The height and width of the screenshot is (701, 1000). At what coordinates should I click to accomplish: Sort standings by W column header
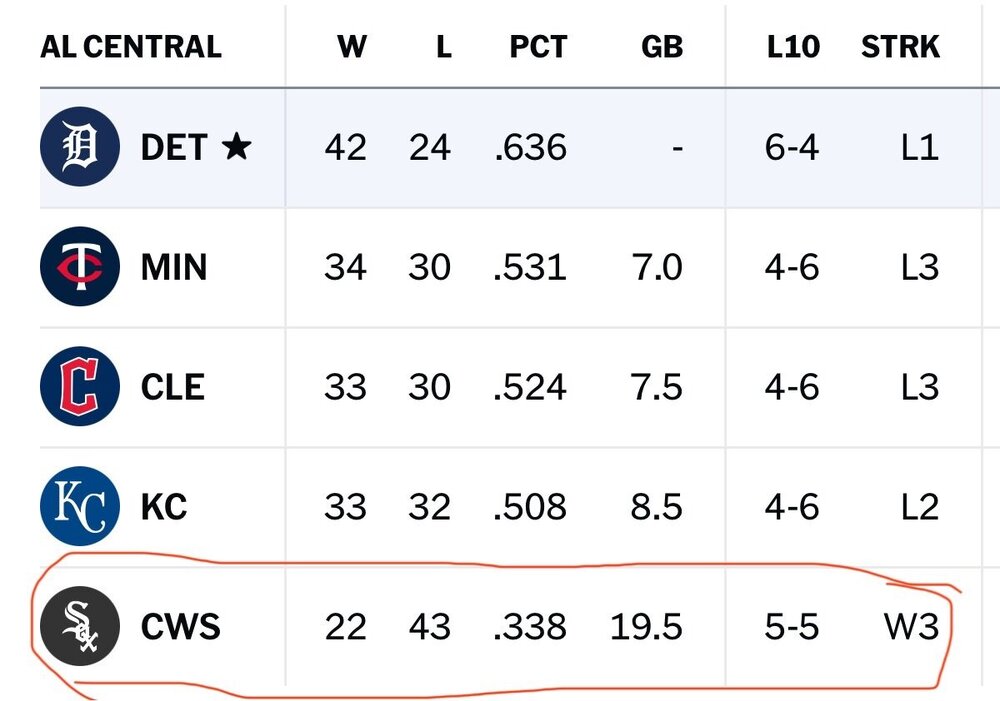pos(351,47)
